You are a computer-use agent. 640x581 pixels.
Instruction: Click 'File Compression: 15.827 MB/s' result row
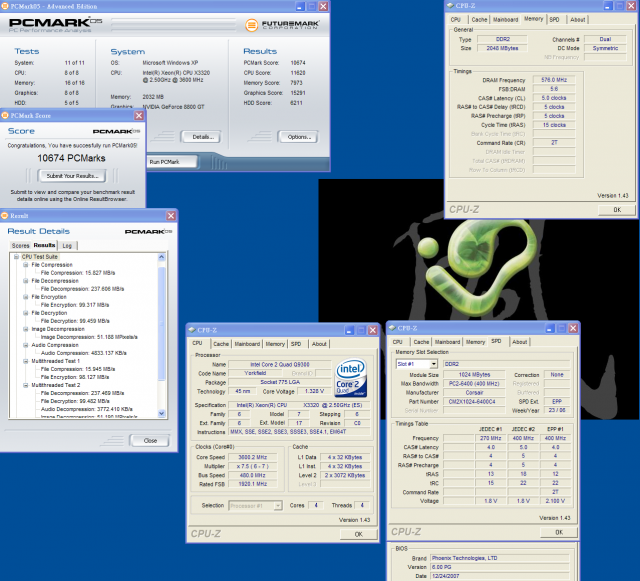click(78, 273)
